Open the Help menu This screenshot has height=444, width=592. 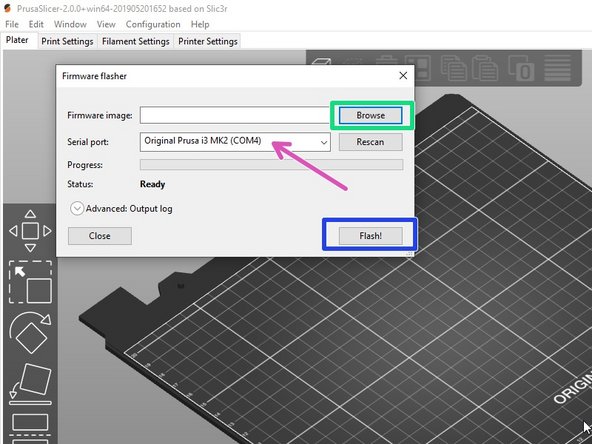[200, 24]
